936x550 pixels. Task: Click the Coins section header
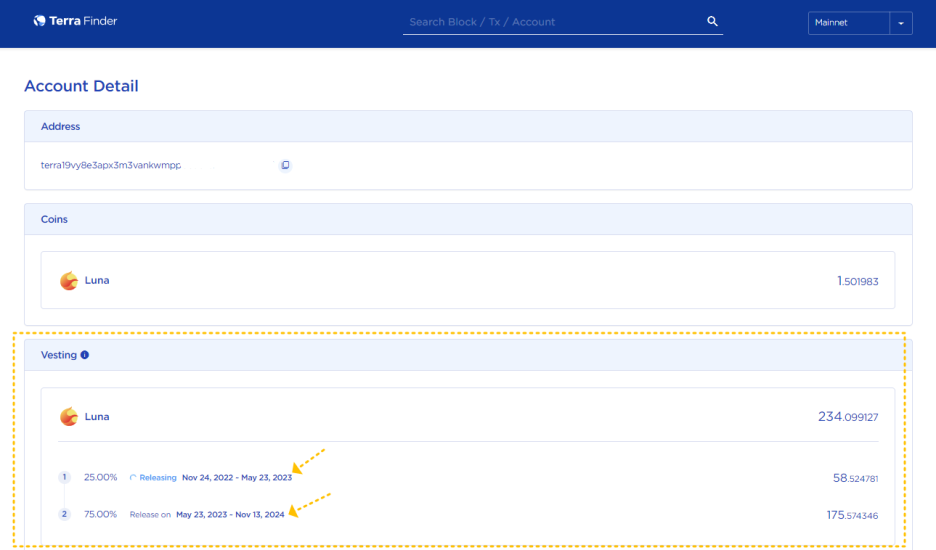[468, 219]
